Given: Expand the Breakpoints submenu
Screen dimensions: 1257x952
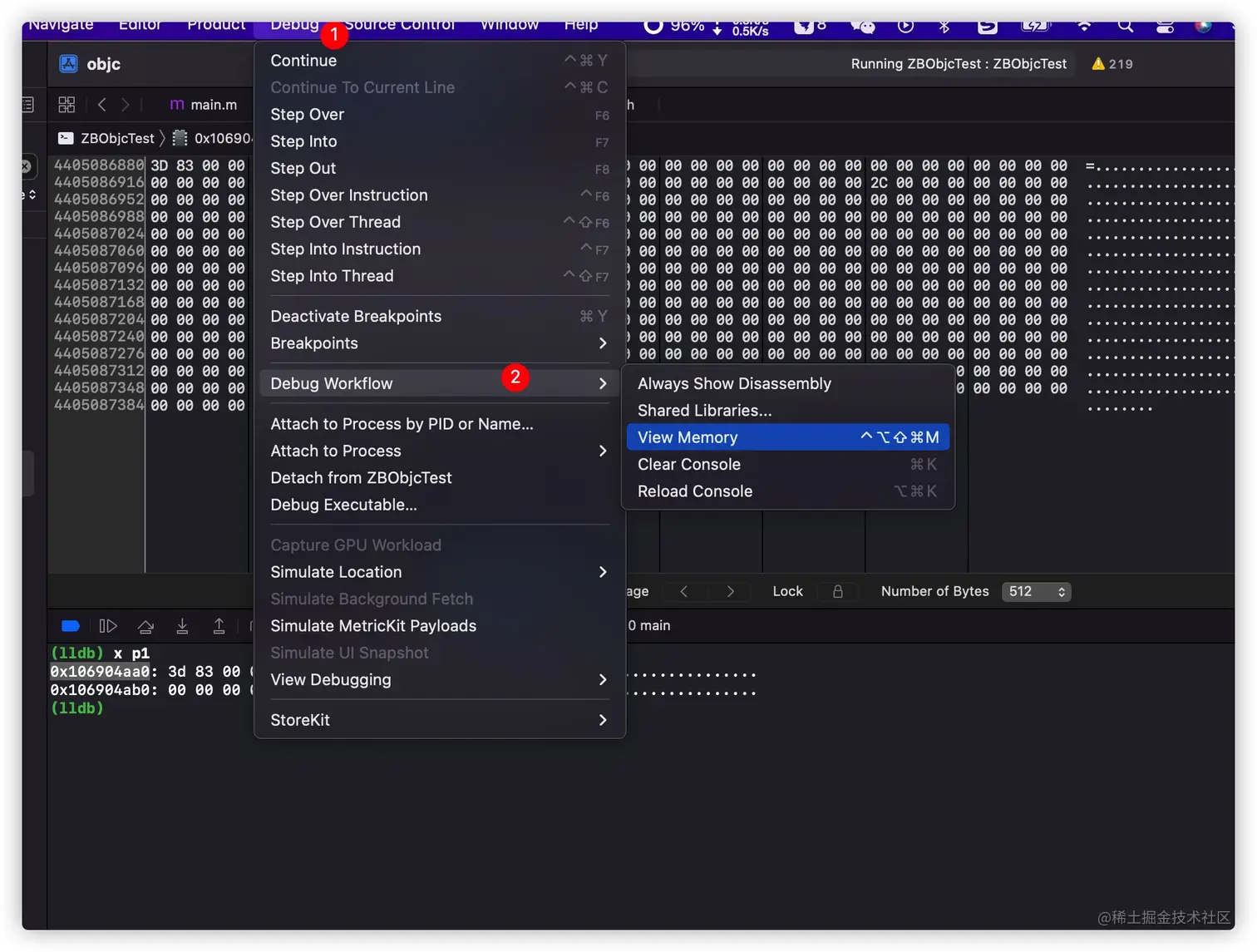Looking at the screenshot, I should point(440,343).
